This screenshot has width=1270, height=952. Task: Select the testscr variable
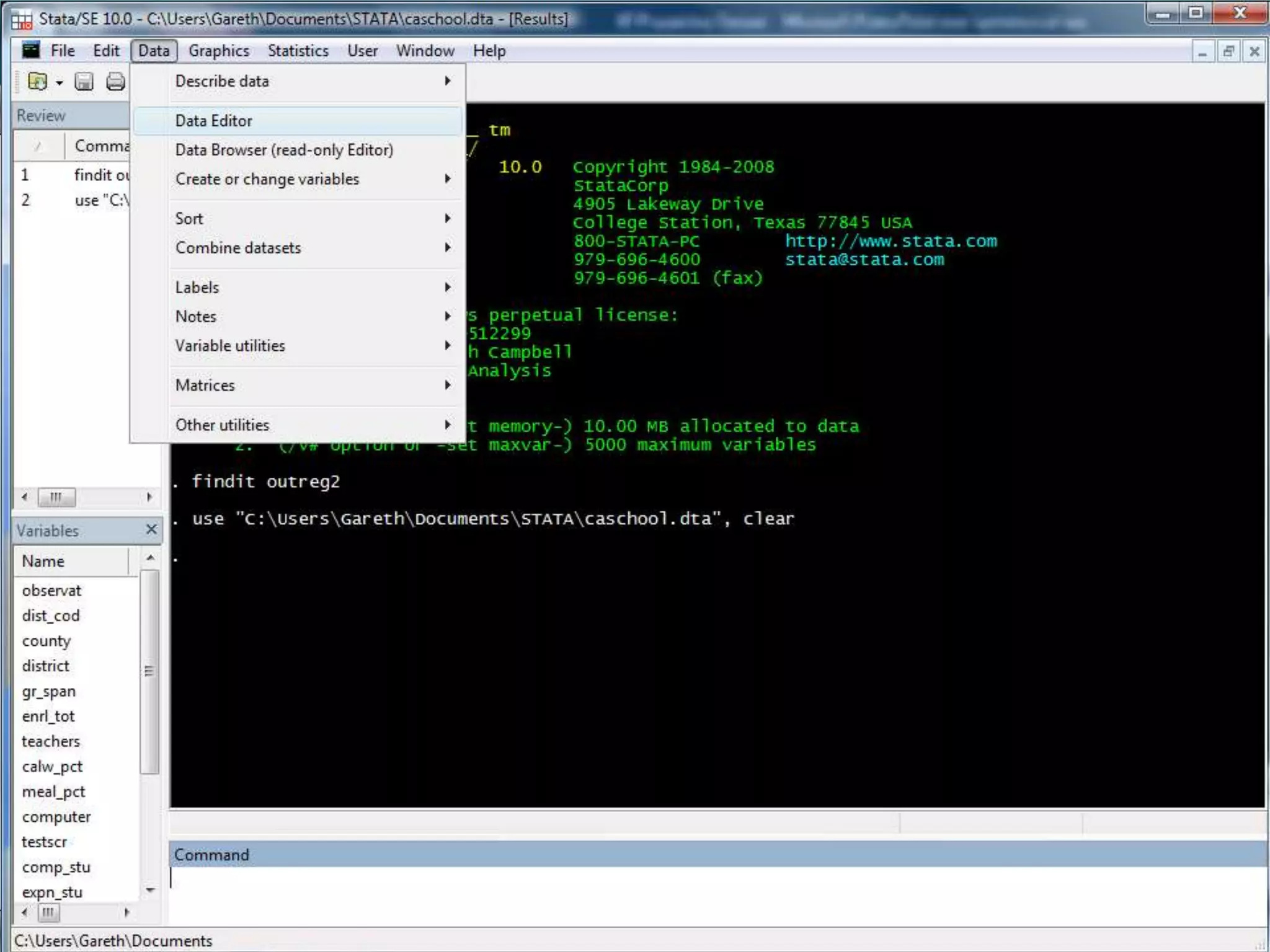tap(45, 842)
